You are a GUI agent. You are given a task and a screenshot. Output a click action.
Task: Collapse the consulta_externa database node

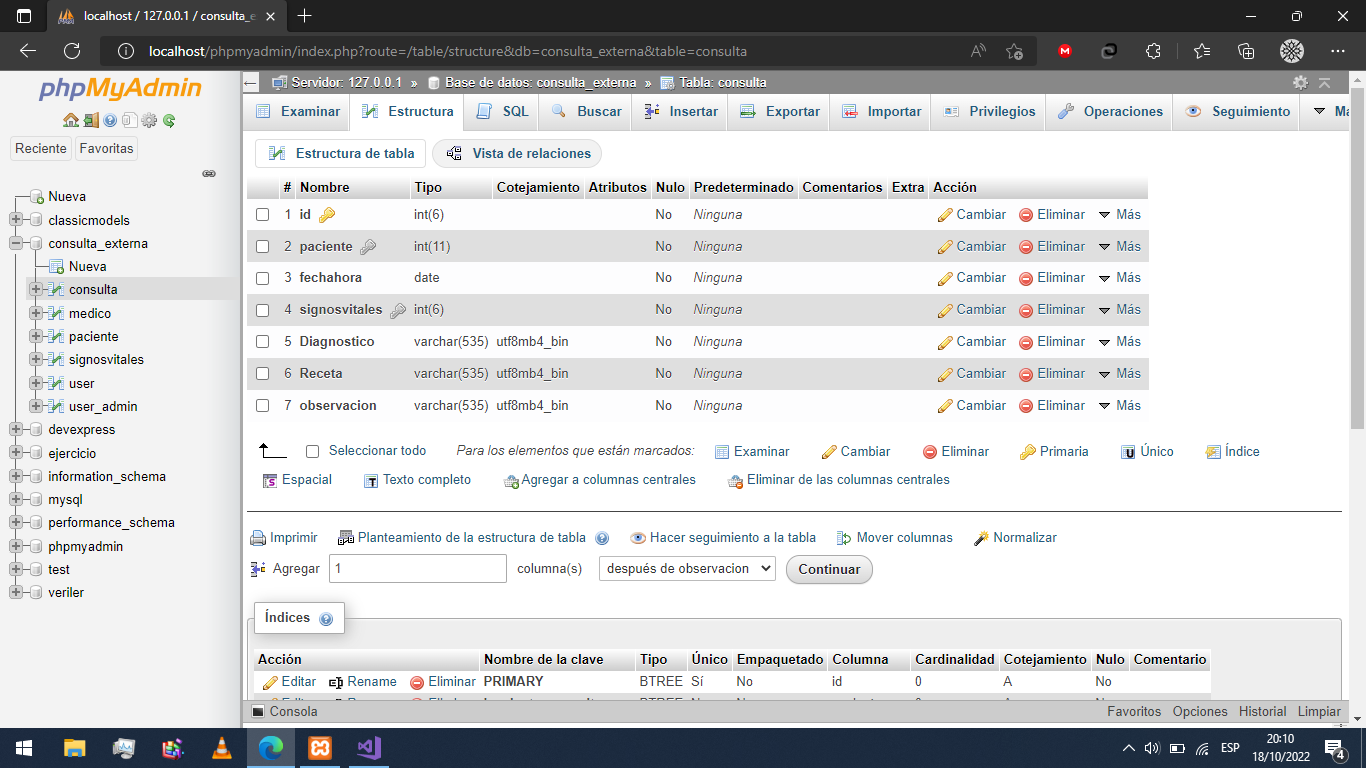16,243
